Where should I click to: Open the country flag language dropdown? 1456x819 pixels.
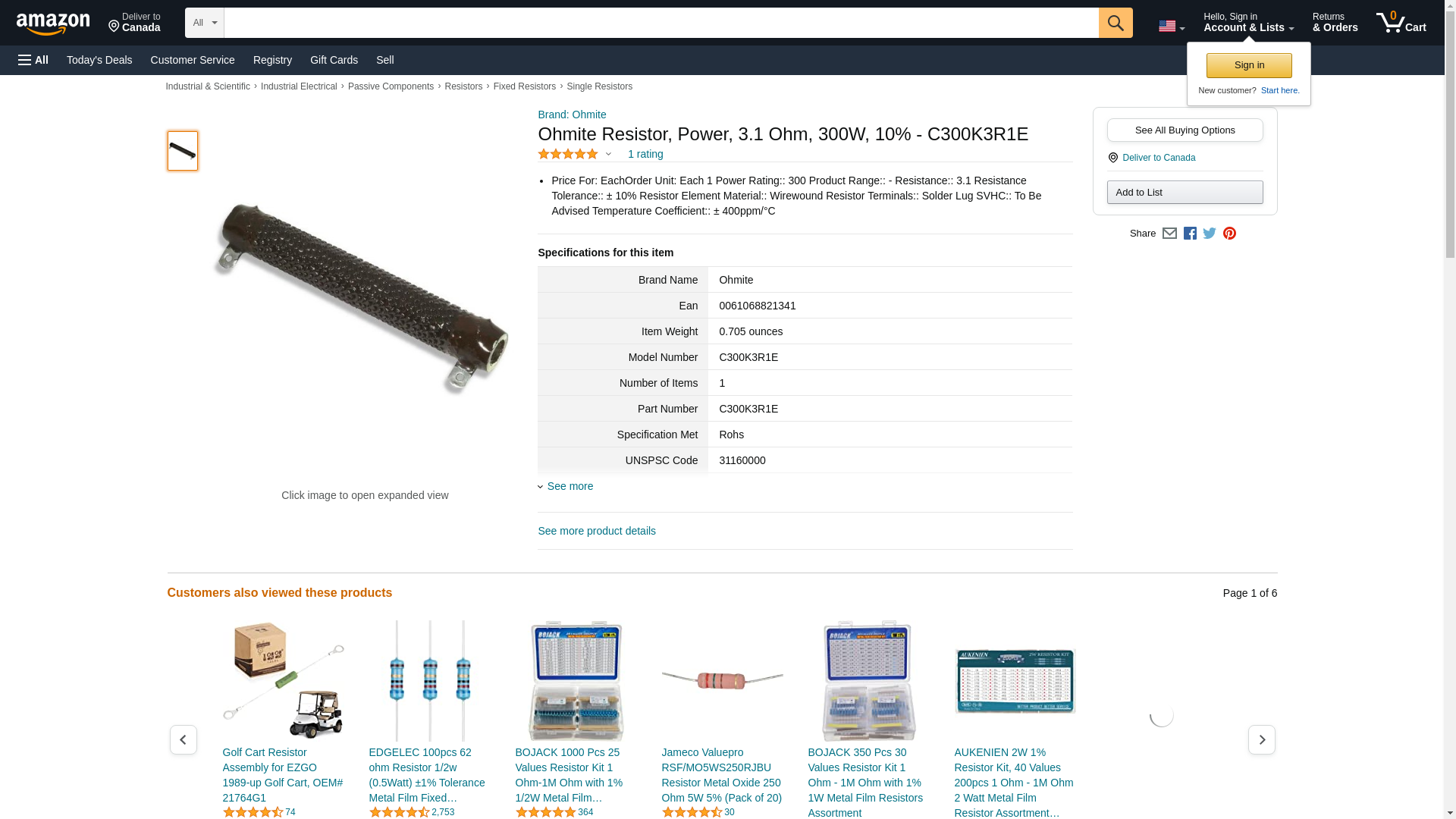(x=1171, y=27)
